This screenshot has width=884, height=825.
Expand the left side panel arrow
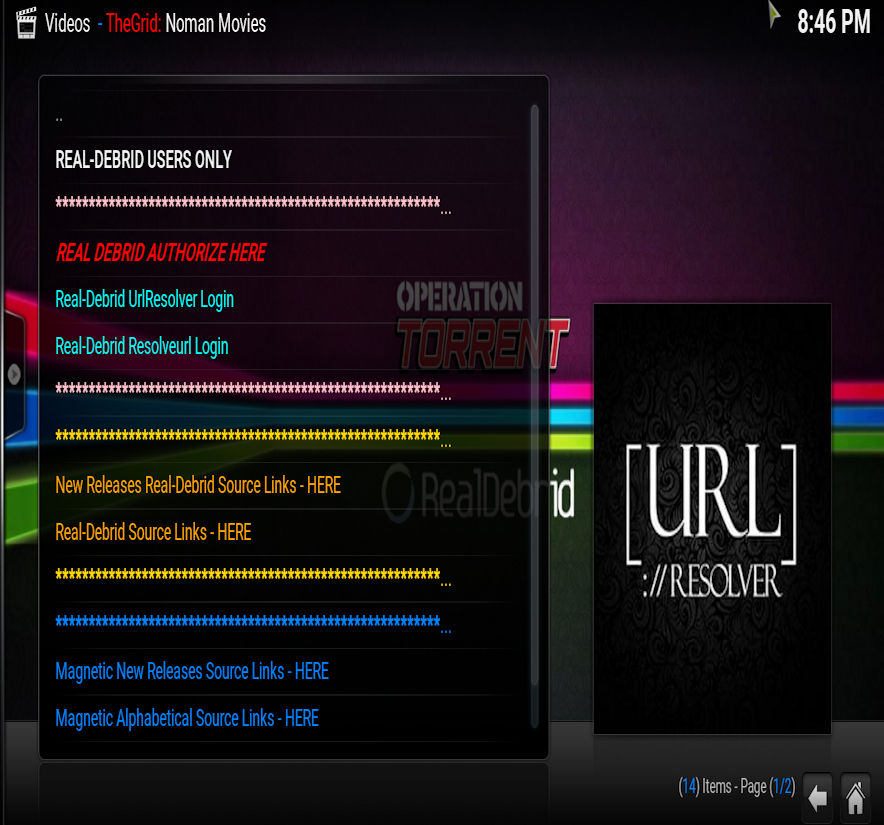(x=13, y=373)
